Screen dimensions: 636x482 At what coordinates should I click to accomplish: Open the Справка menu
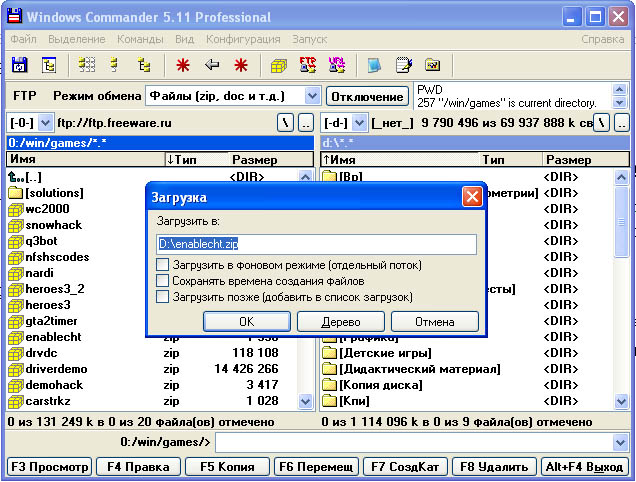click(602, 39)
